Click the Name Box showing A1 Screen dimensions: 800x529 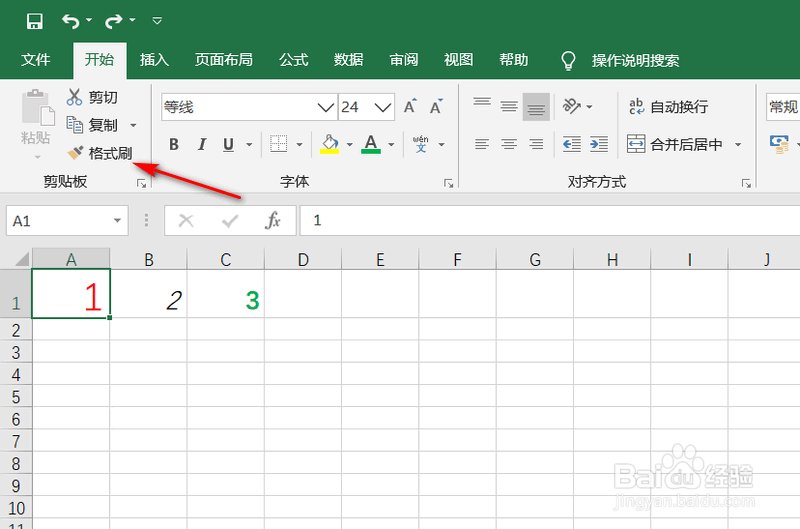(59, 221)
